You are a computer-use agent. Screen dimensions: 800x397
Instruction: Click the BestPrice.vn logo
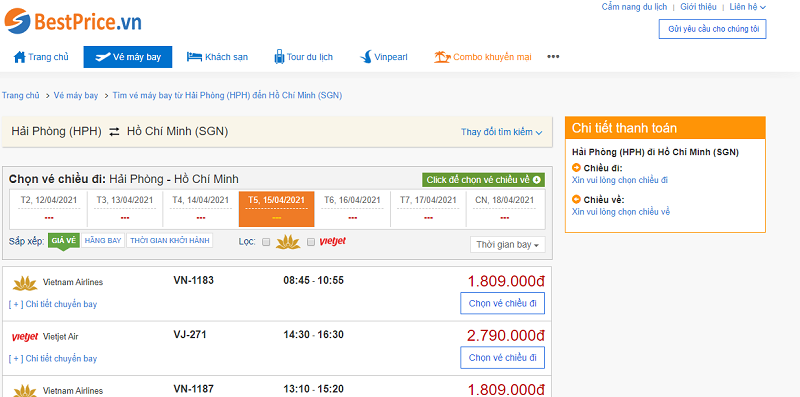(x=72, y=21)
